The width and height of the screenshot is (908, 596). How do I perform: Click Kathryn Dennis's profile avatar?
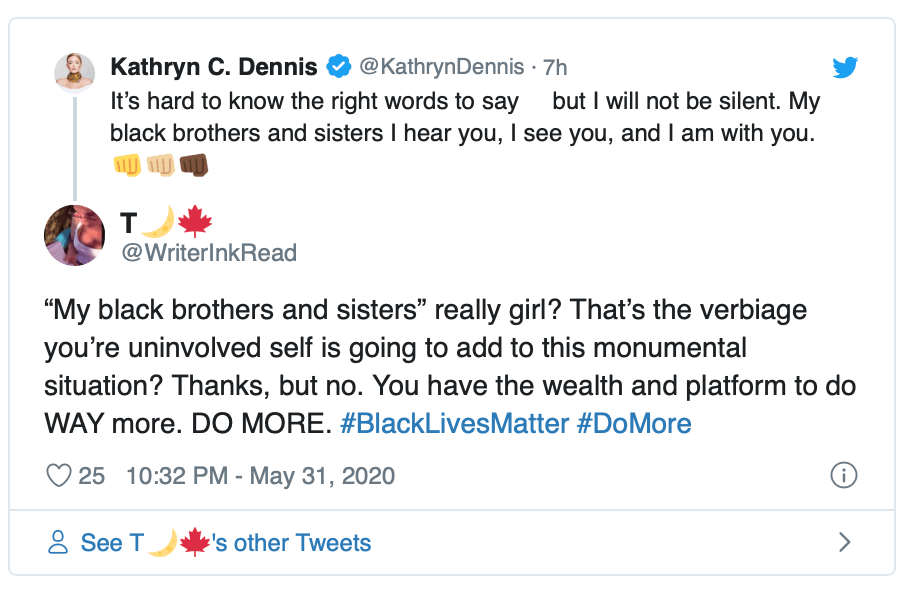[x=75, y=72]
